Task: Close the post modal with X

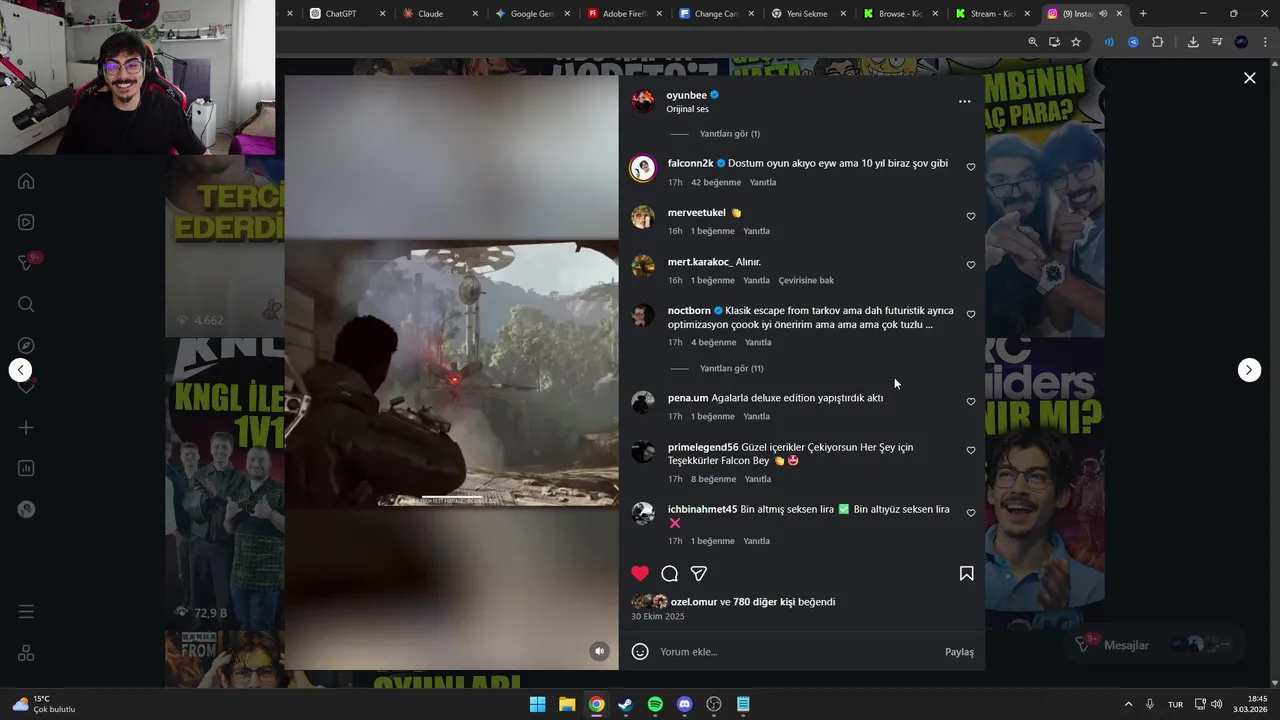Action: point(1249,78)
